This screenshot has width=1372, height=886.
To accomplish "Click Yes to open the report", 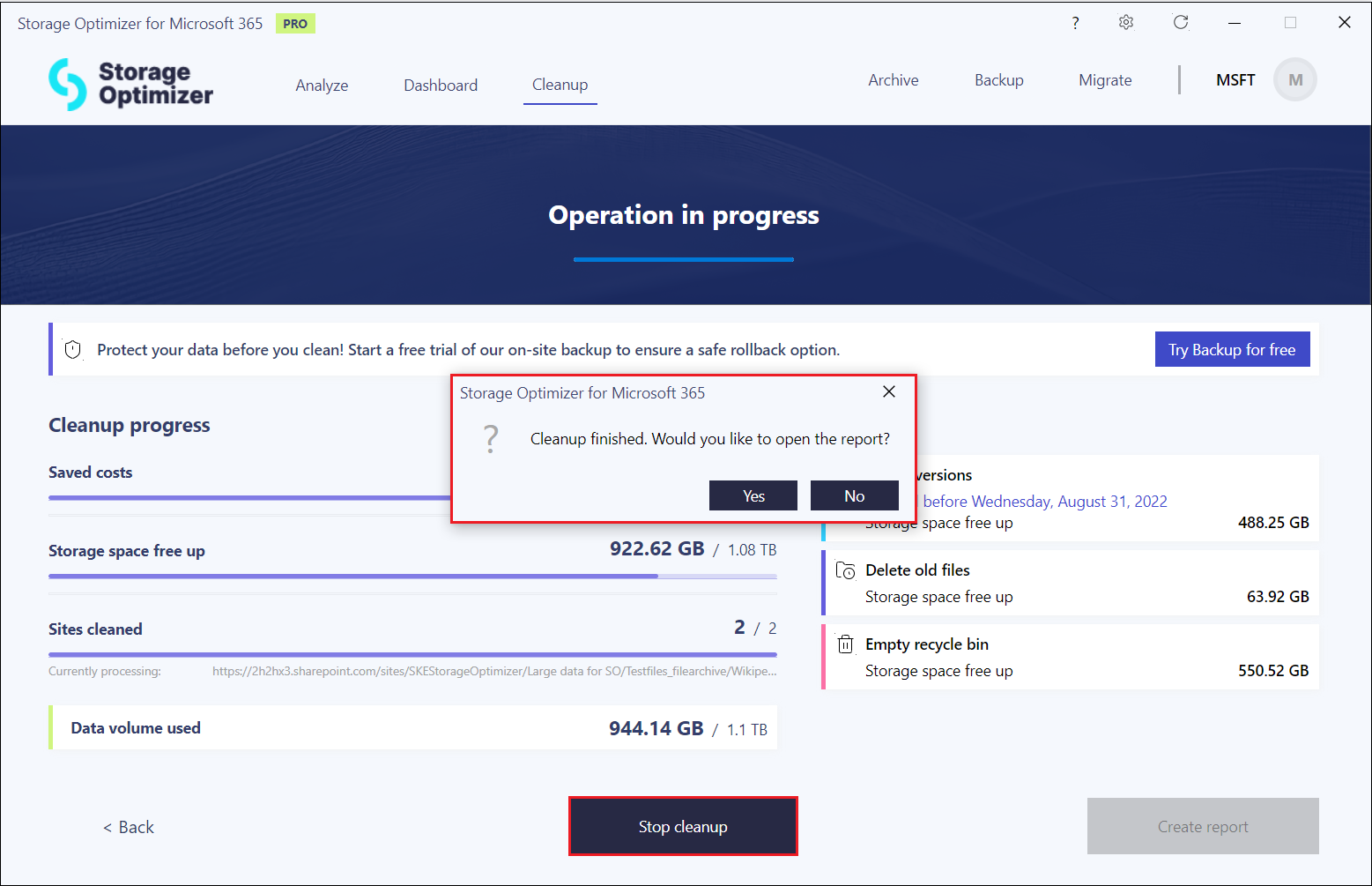I will [753, 495].
